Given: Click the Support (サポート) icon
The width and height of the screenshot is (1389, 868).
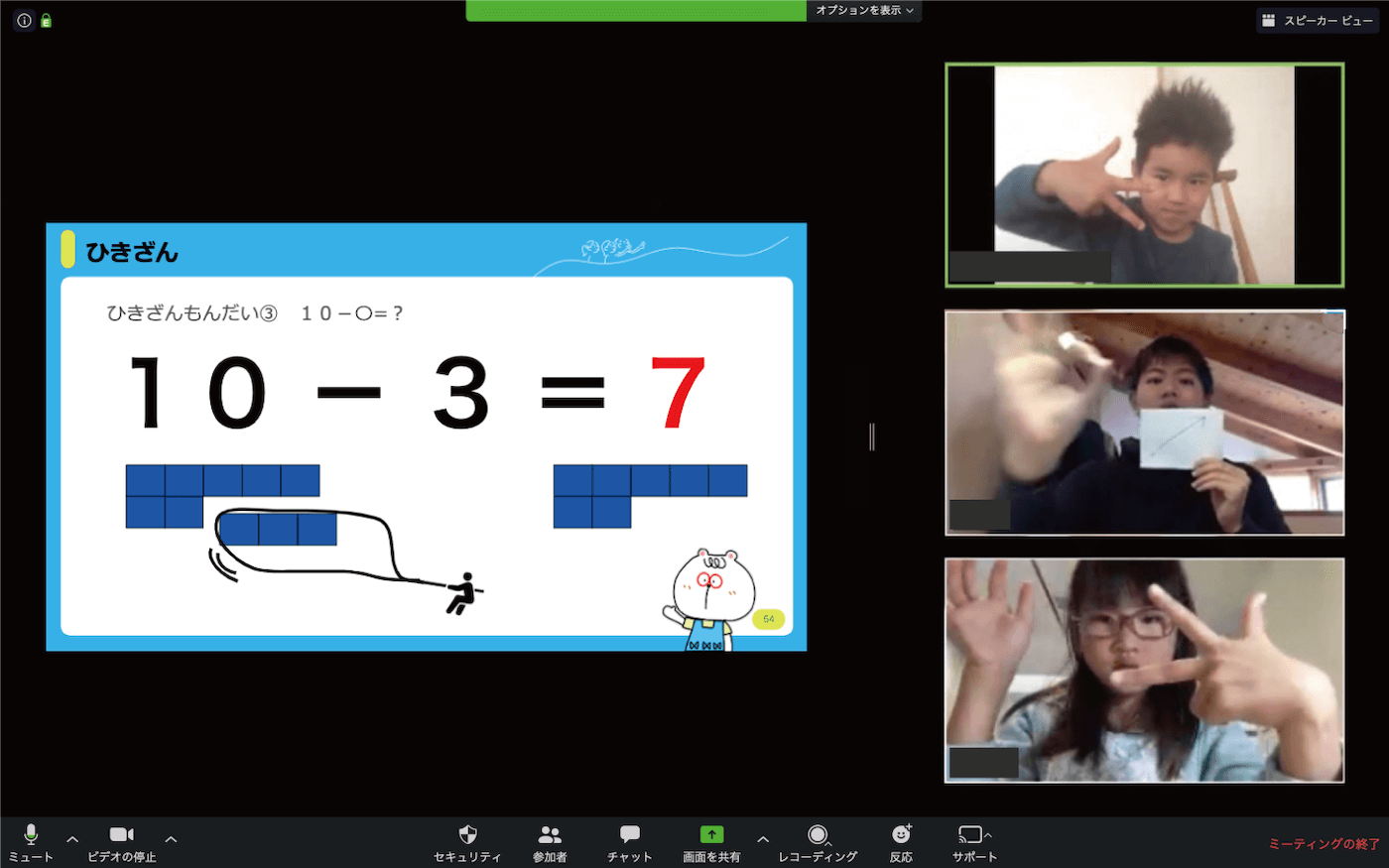Looking at the screenshot, I should pyautogui.click(x=970, y=835).
